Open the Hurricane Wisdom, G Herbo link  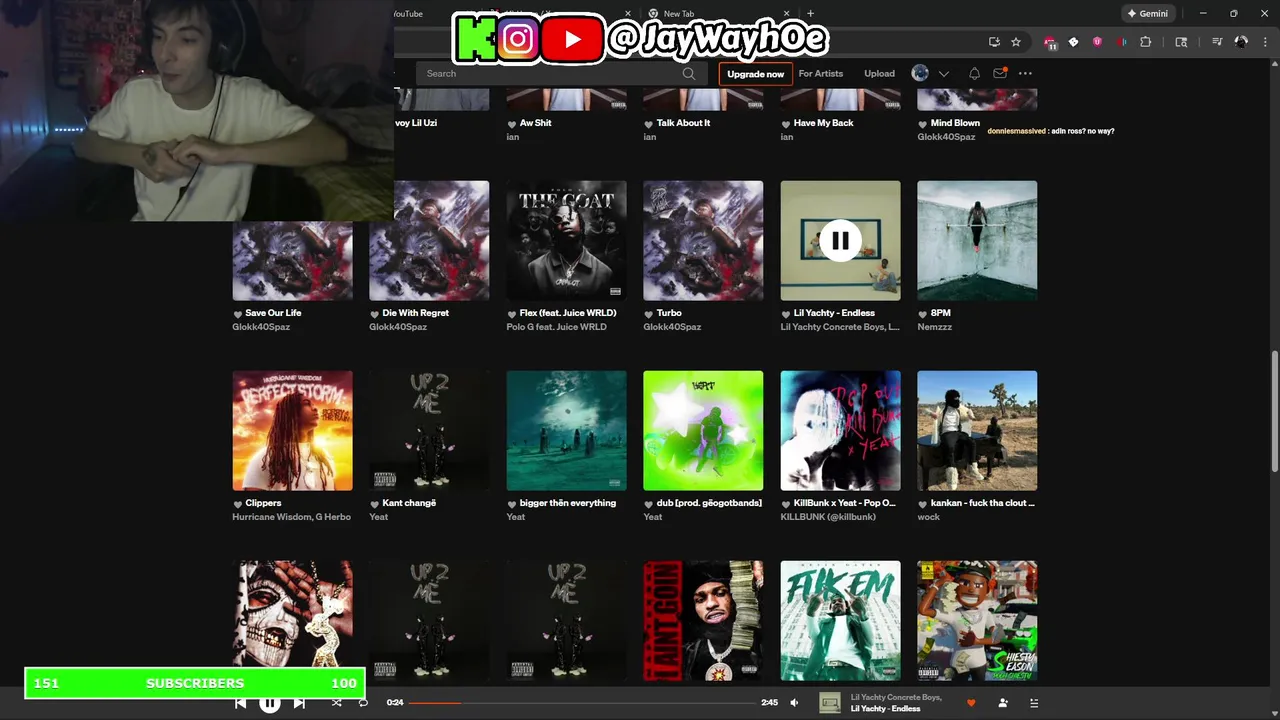[292, 517]
